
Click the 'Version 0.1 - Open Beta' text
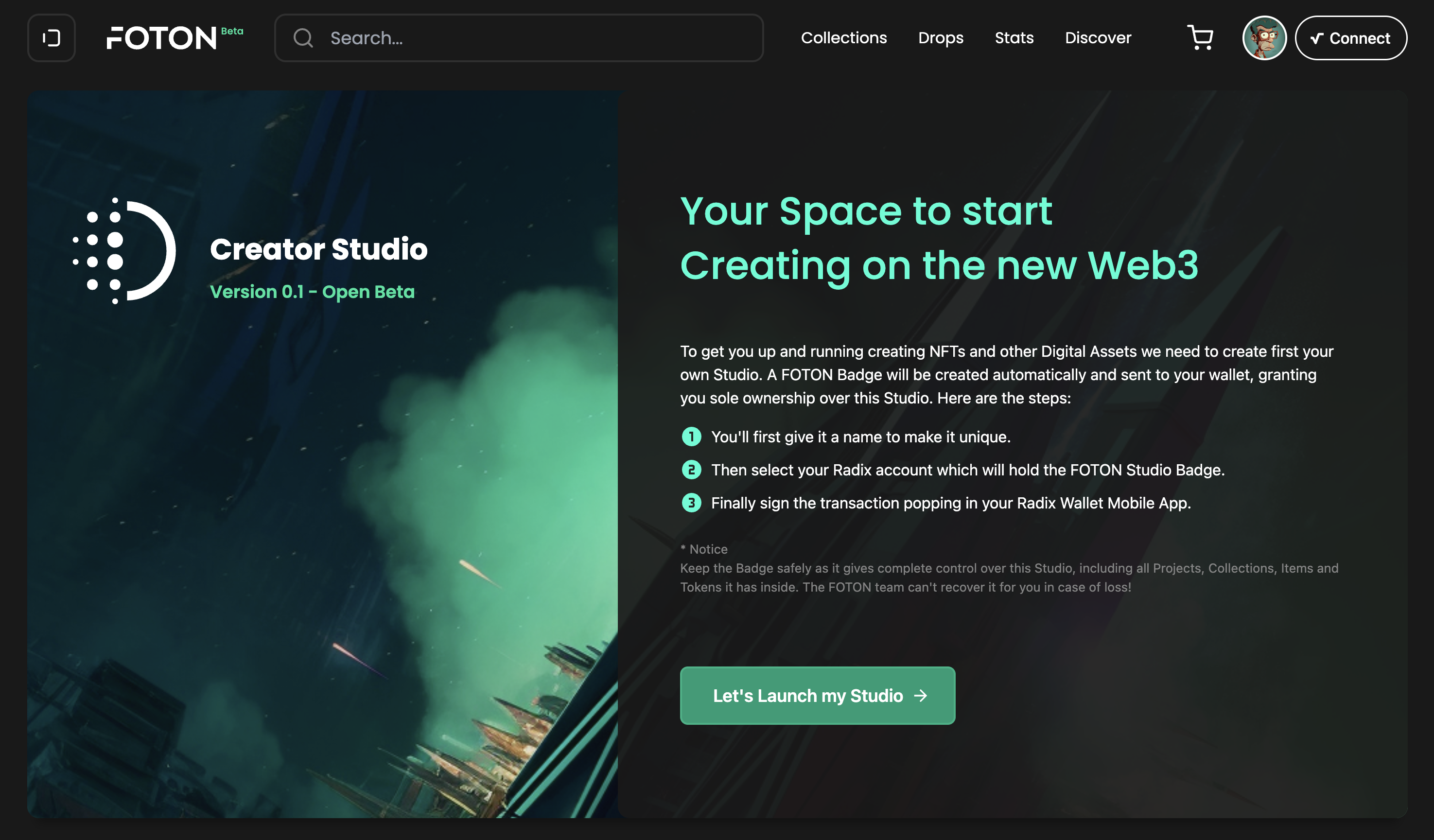313,292
